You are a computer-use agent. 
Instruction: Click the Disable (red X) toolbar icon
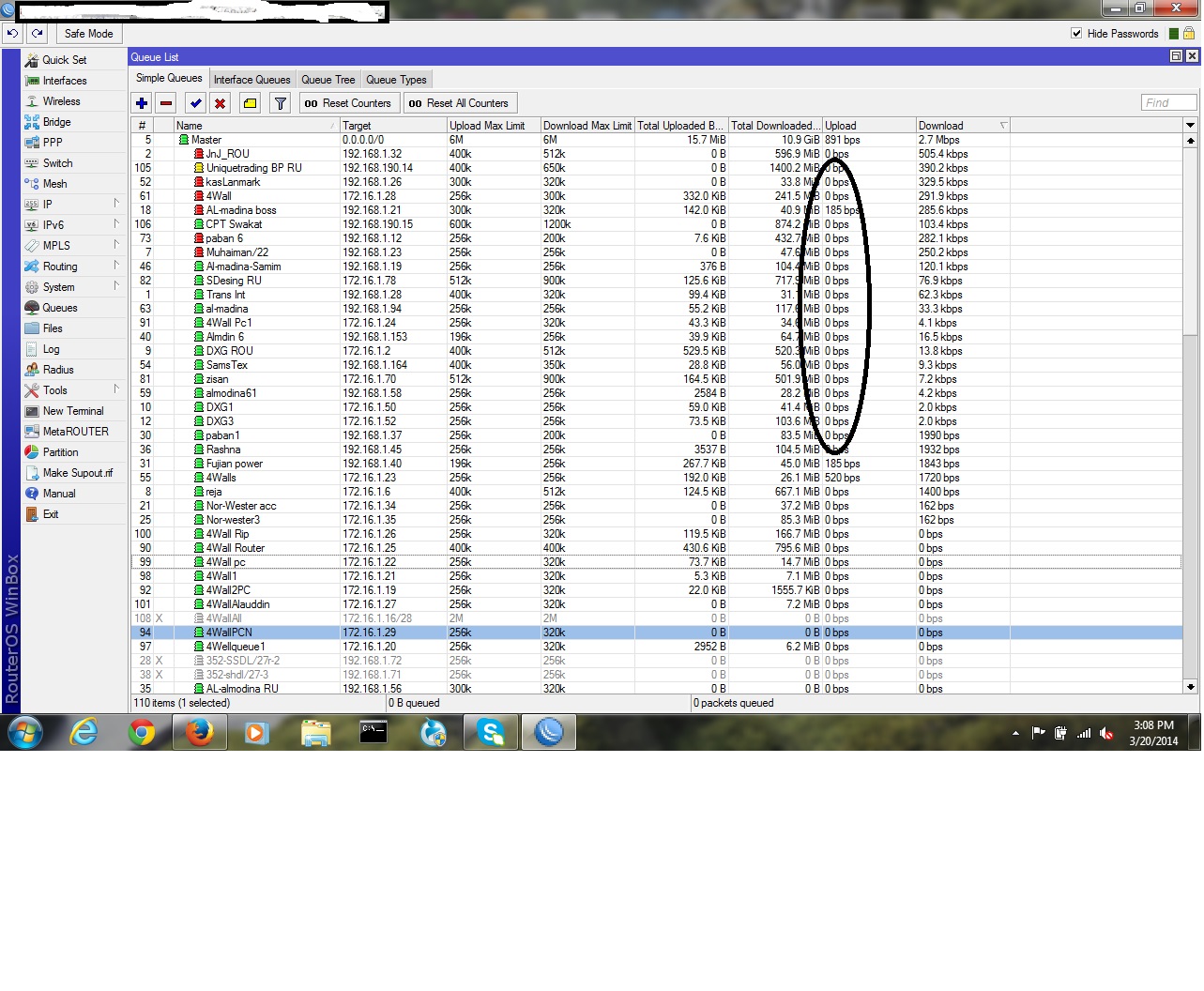pyautogui.click(x=220, y=102)
